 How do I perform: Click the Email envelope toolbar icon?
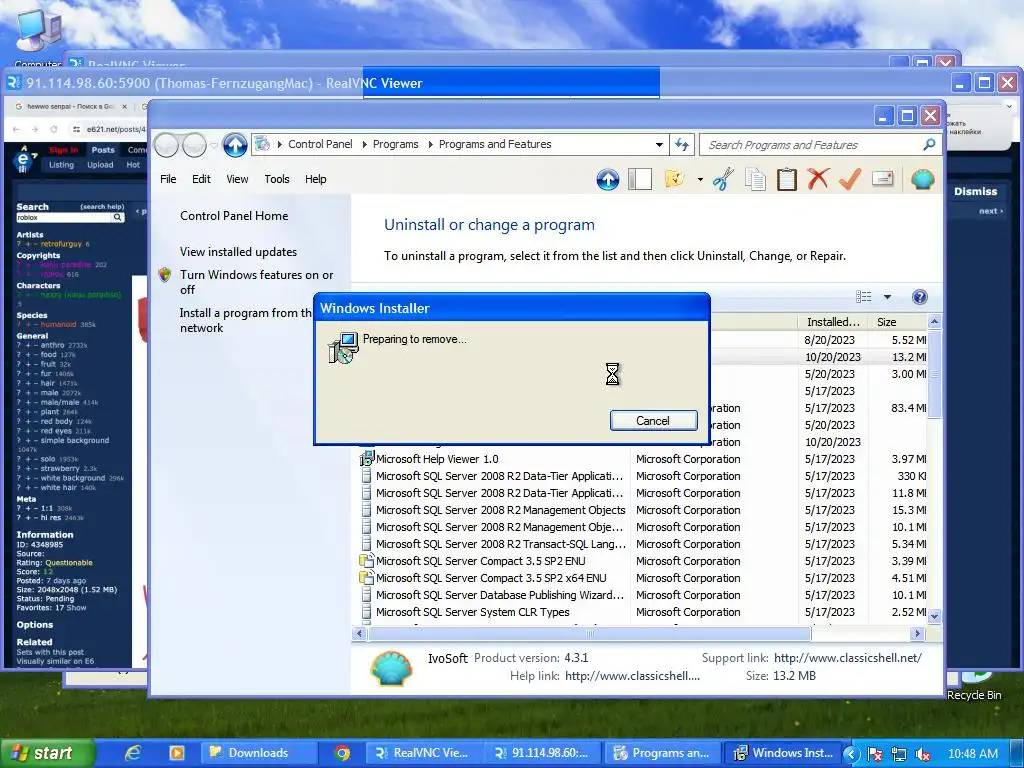point(882,178)
